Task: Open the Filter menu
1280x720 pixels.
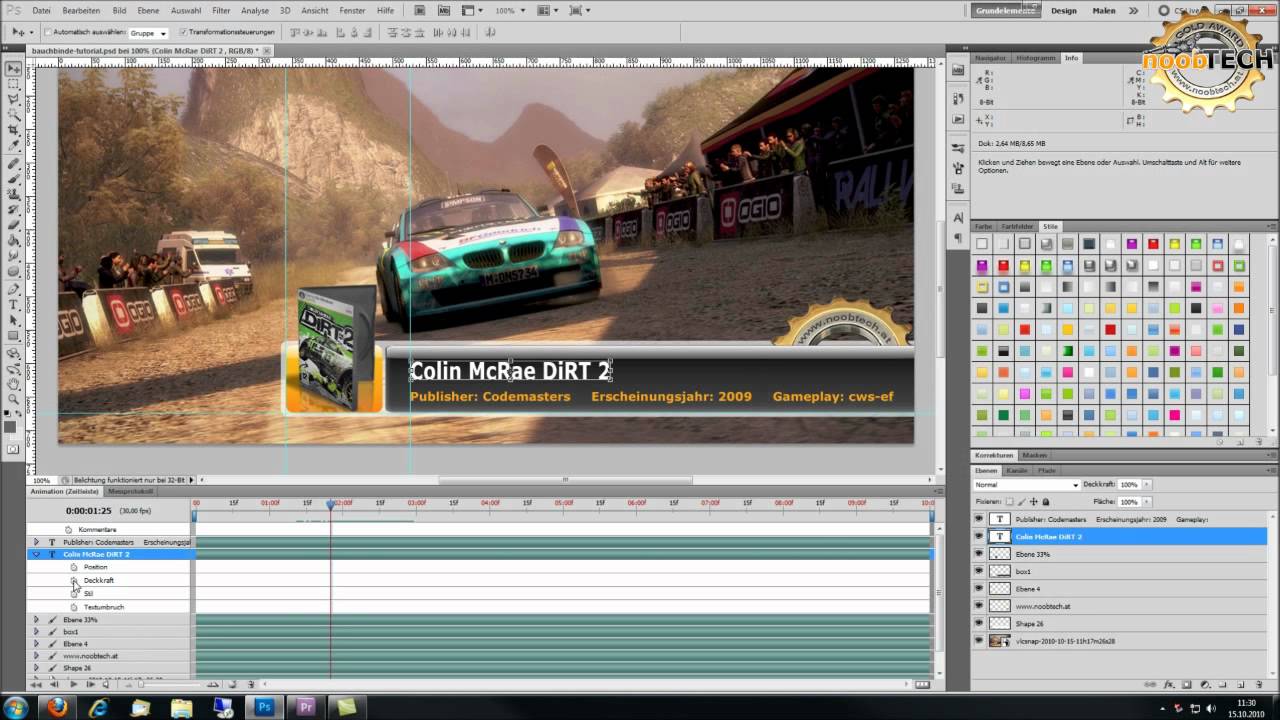Action: pyautogui.click(x=221, y=10)
